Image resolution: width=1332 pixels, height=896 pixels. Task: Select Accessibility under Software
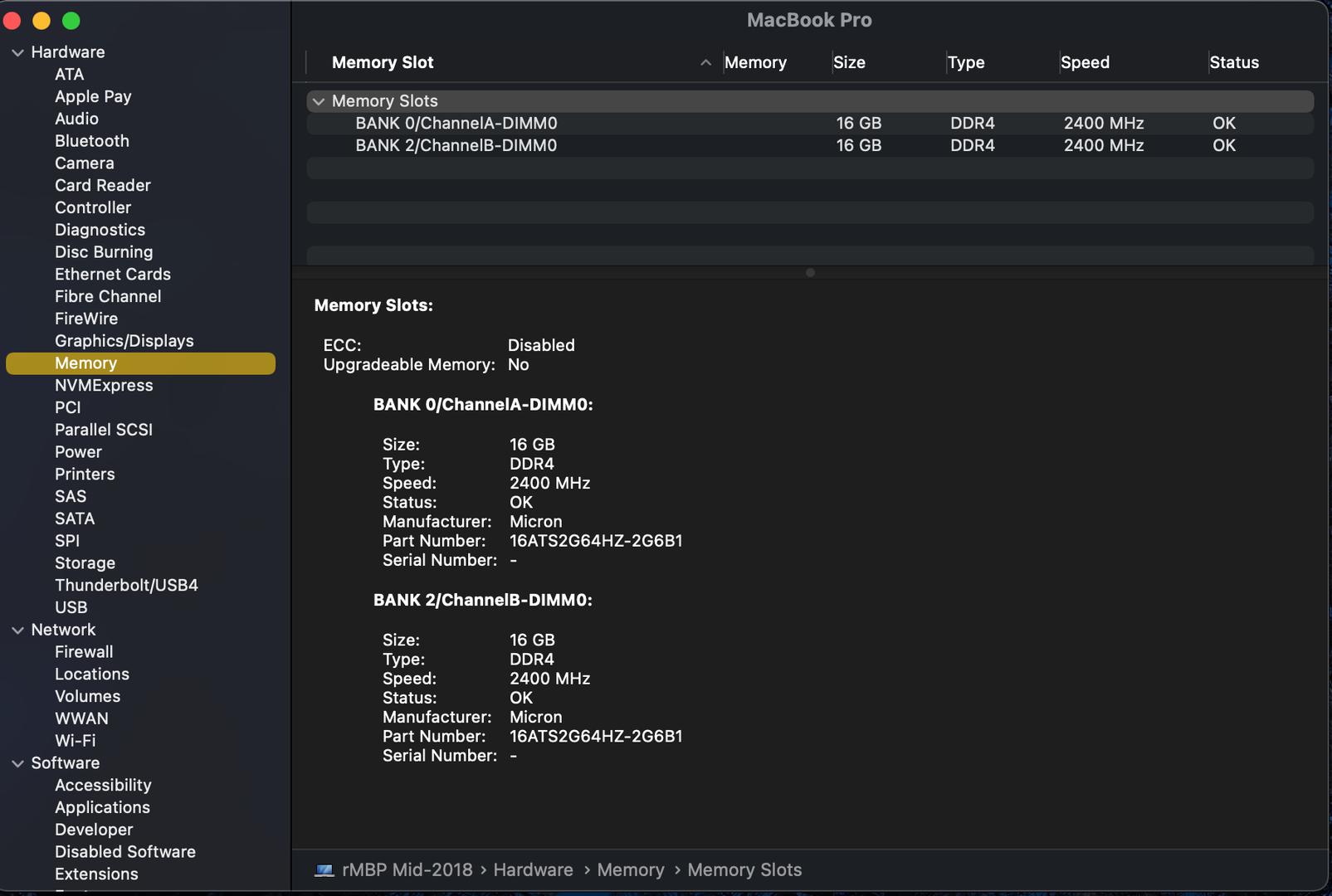pyautogui.click(x=103, y=786)
